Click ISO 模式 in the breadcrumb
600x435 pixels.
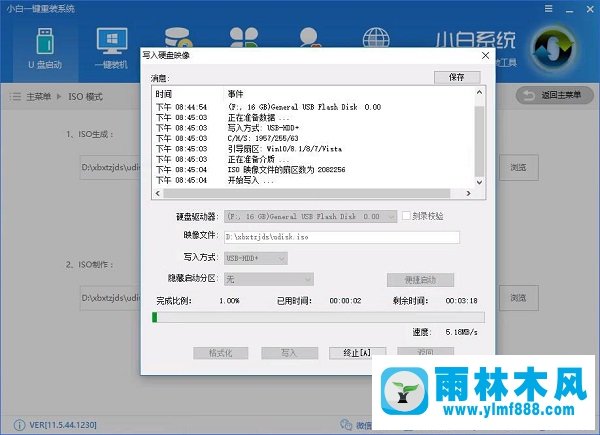pos(85,96)
